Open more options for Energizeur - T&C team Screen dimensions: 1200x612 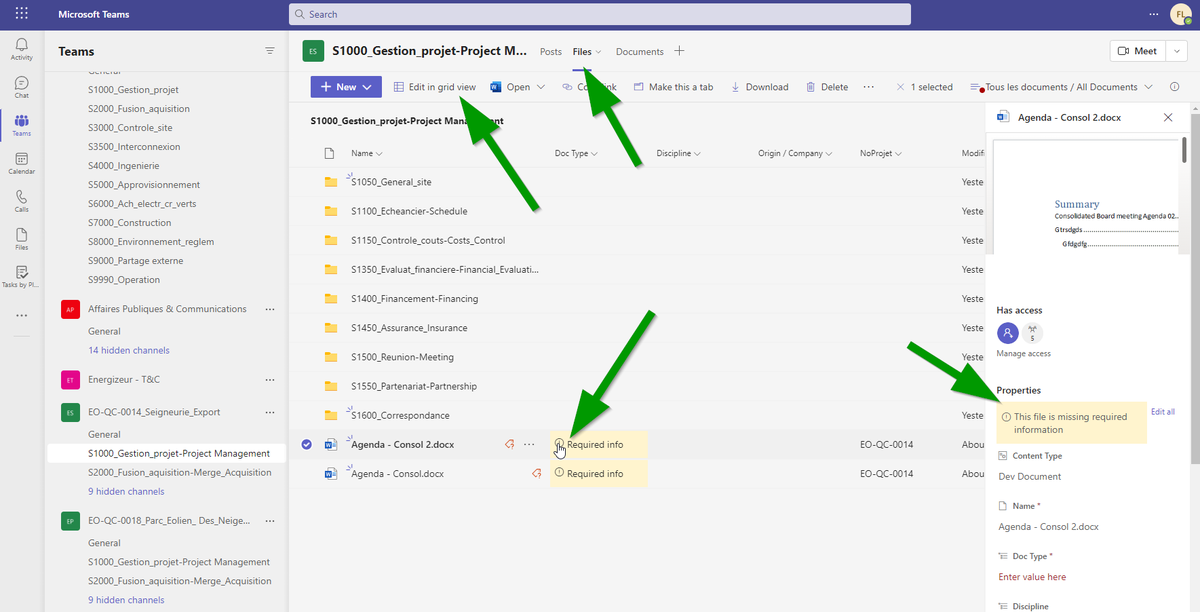269,380
